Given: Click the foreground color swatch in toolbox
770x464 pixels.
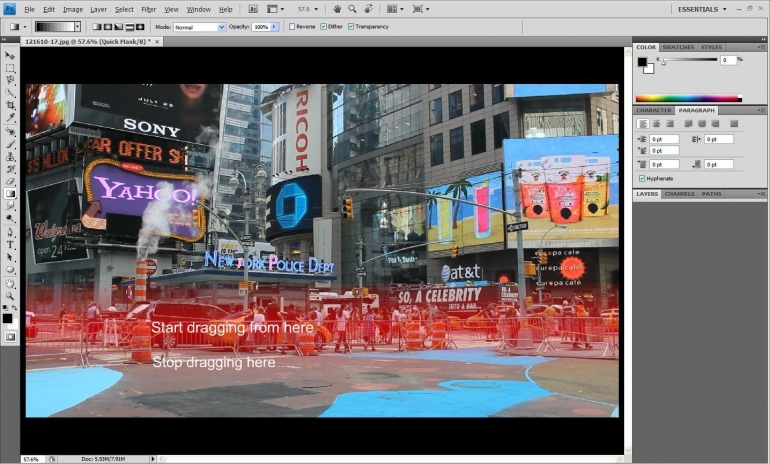Looking at the screenshot, I should pyautogui.click(x=7, y=318).
